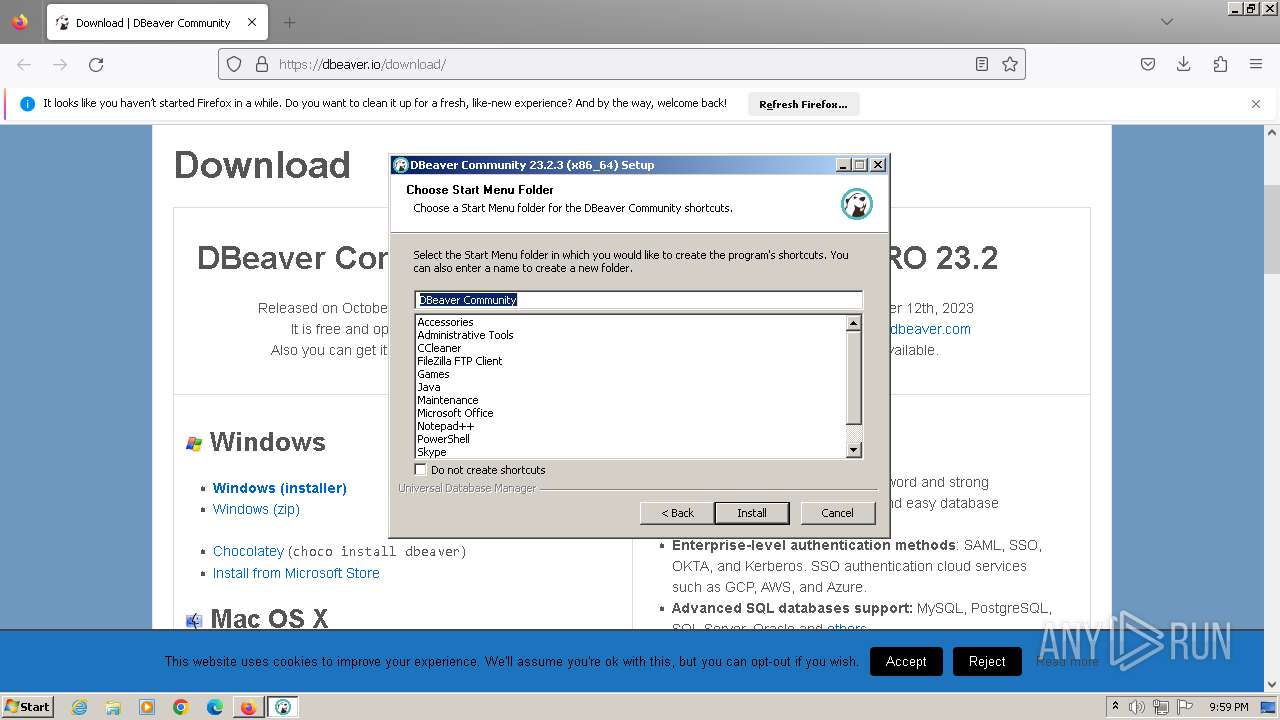
Task: Click the folder list scrollbar thumb
Action: pos(853,378)
